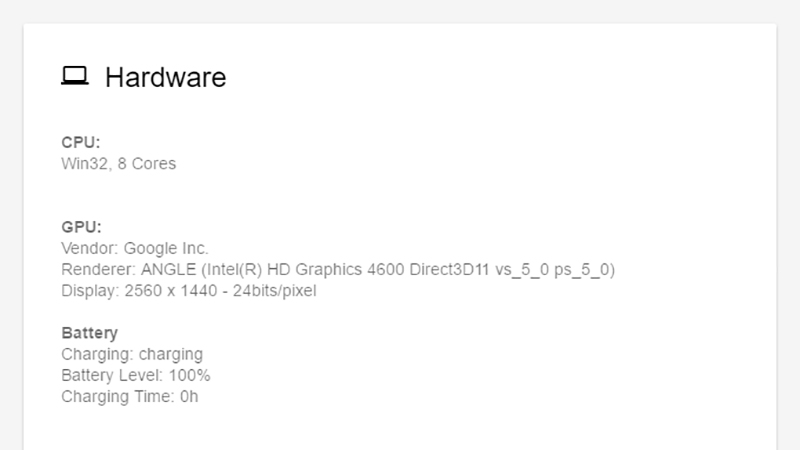Click the GPU label
Viewport: 800px width, 450px height.
point(81,227)
